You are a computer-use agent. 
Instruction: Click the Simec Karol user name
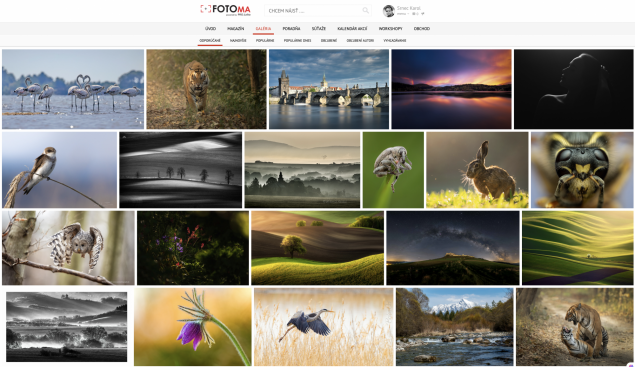408,8
